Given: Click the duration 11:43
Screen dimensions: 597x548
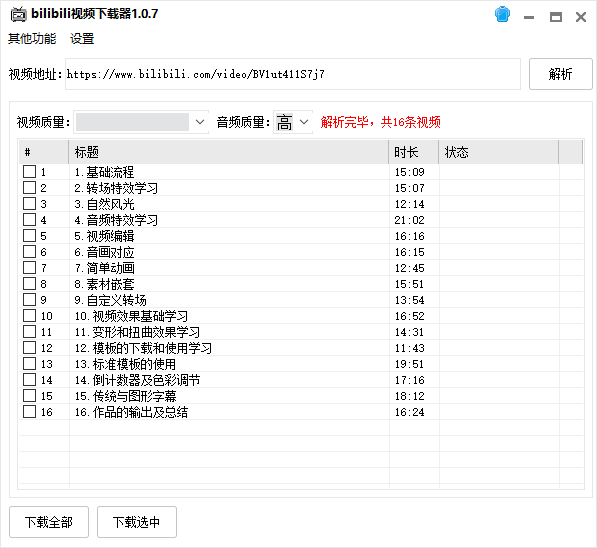Looking at the screenshot, I should (409, 348).
